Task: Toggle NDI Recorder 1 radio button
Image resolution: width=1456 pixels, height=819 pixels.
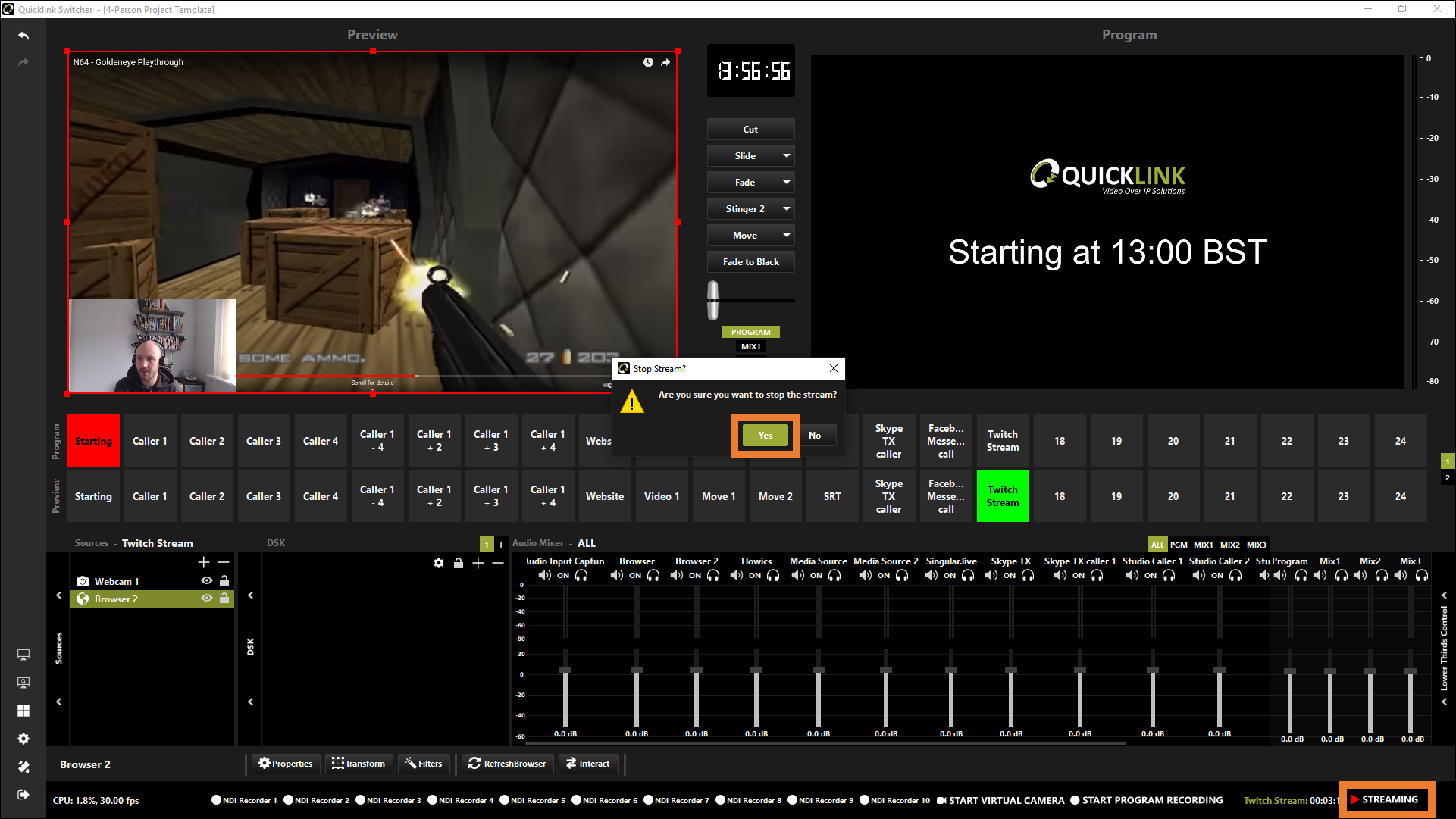Action: 216,800
